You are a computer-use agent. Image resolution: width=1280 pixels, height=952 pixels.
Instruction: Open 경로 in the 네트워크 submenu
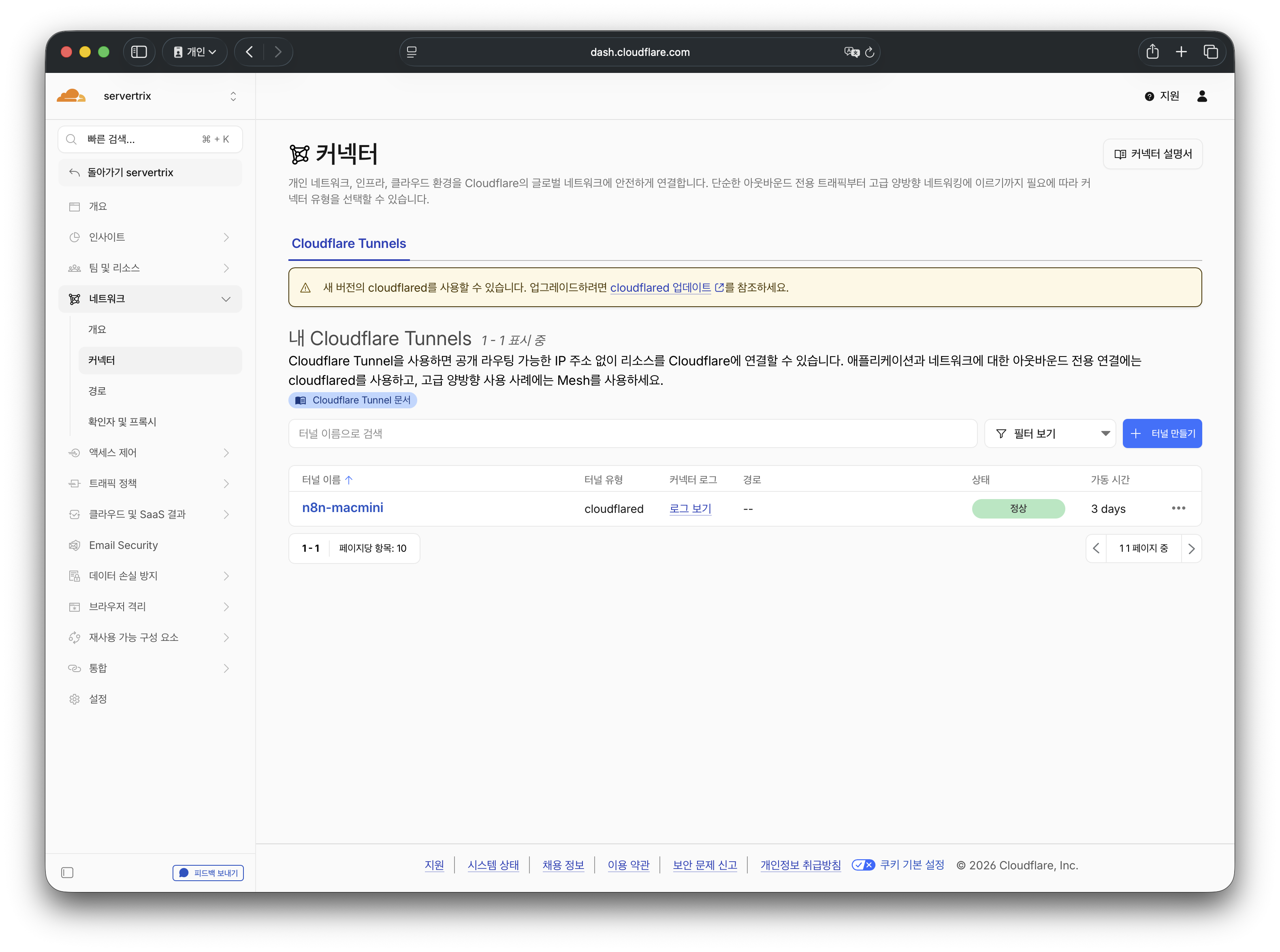pyautogui.click(x=160, y=391)
